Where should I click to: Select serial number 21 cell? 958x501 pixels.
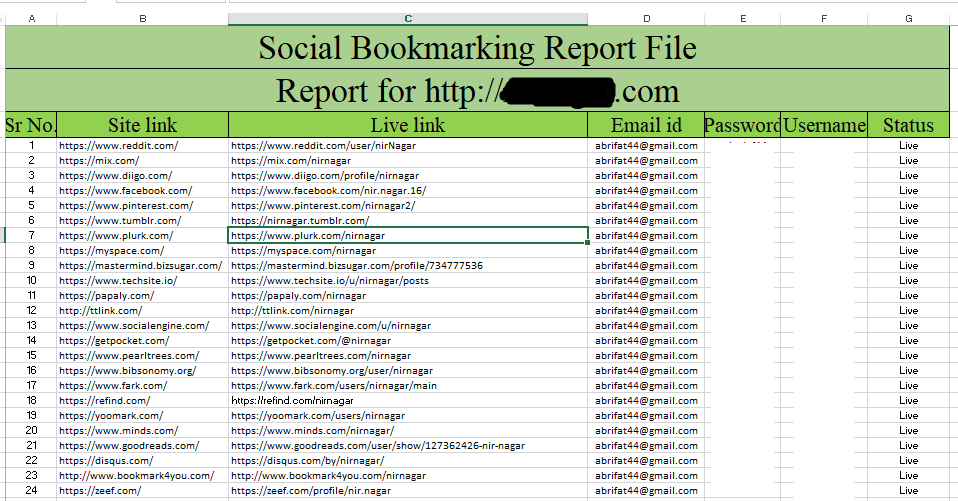[x=31, y=445]
